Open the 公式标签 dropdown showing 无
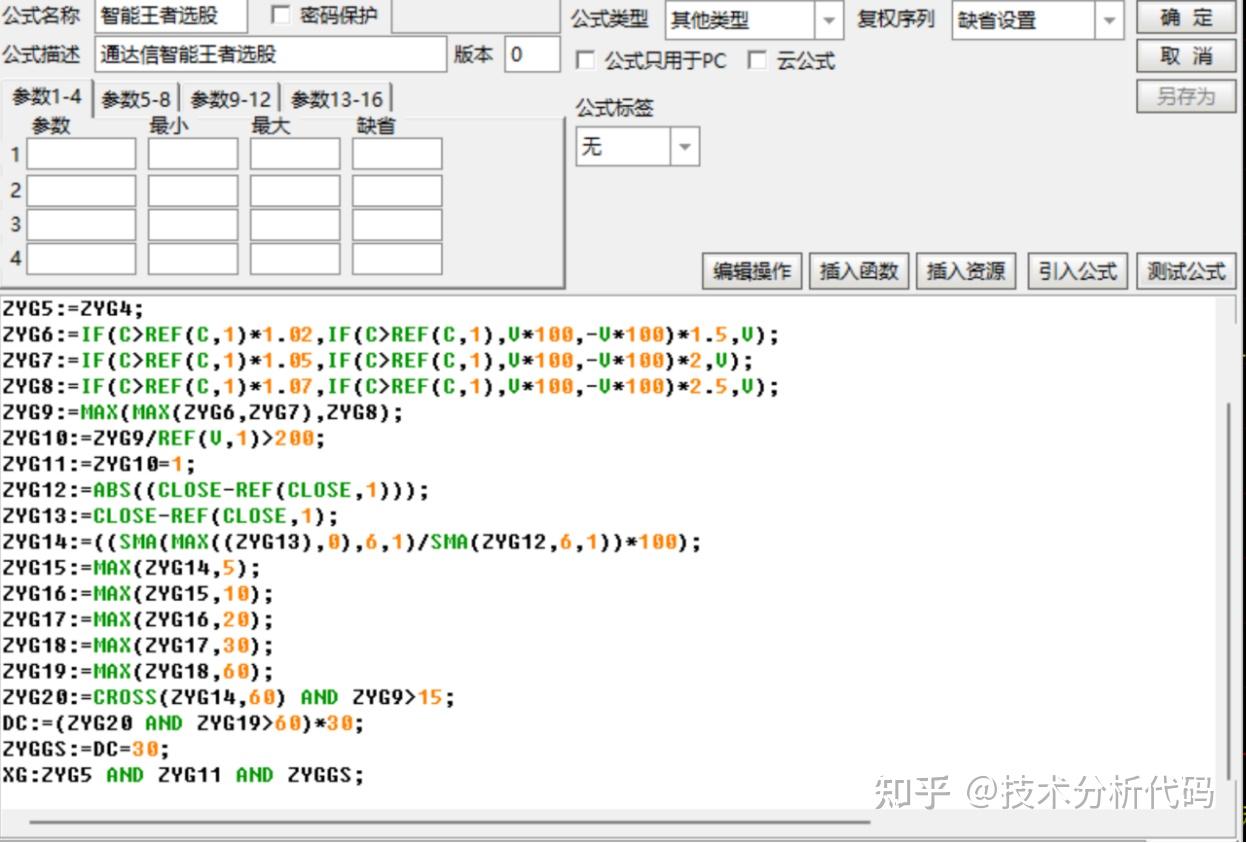The height and width of the screenshot is (843, 1246). (685, 147)
